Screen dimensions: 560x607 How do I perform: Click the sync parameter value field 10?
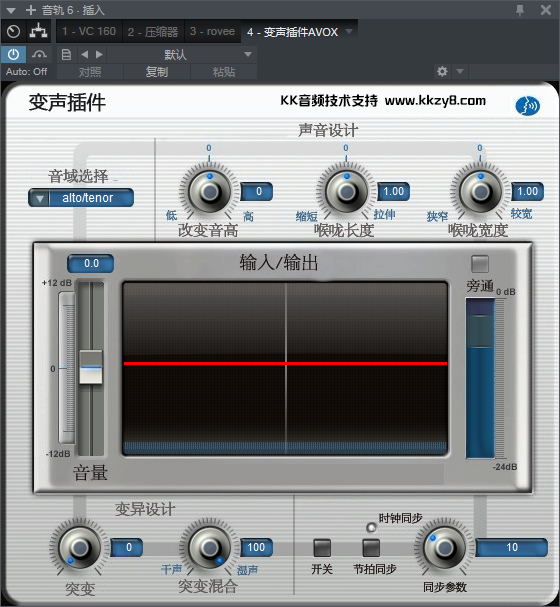point(511,547)
